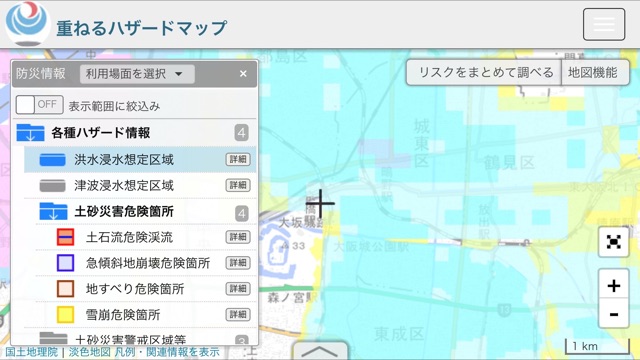Viewport: 640px width, 360px height.
Task: Click the 鶴見区 map label
Action: [x=509, y=162]
